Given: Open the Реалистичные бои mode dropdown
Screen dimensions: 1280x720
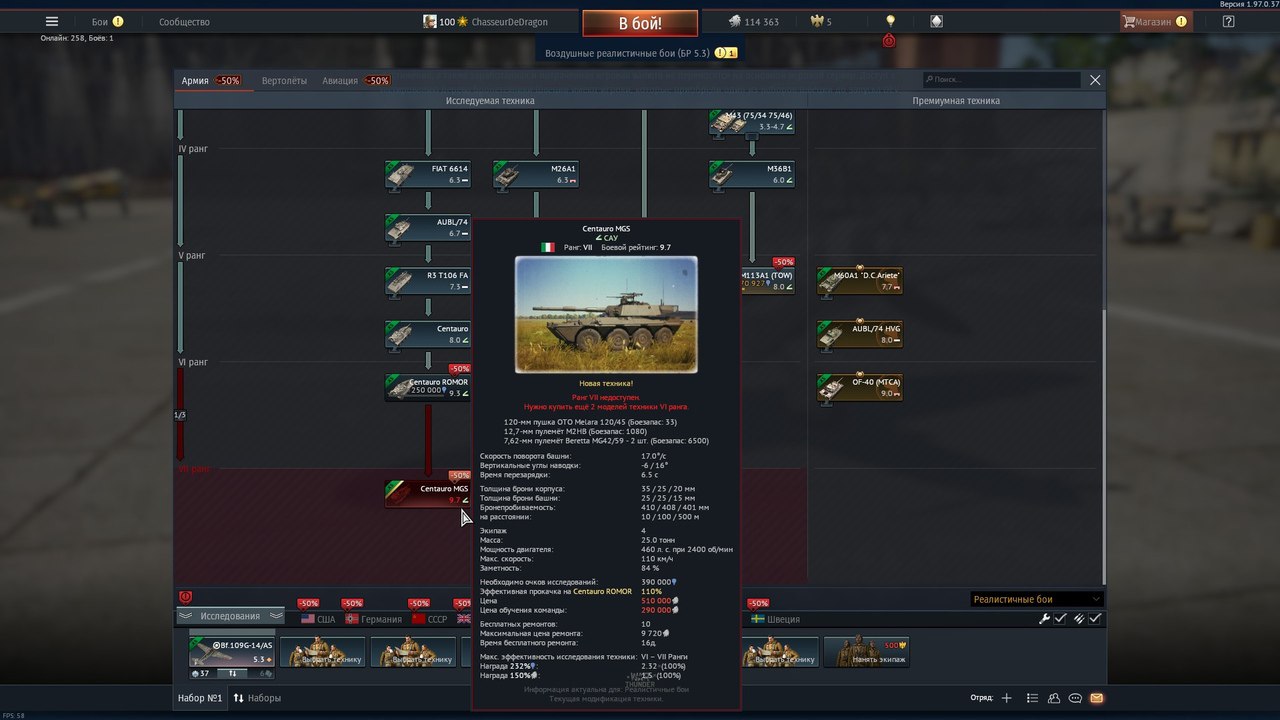Looking at the screenshot, I should coord(1037,599).
